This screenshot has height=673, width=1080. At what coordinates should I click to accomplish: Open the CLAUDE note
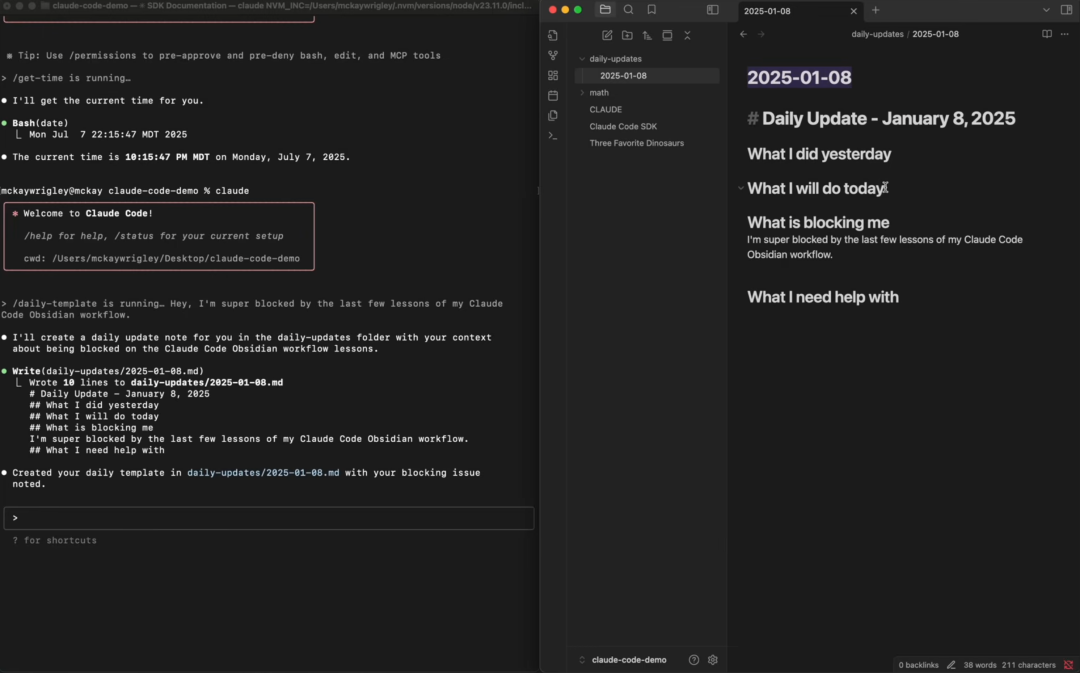pos(605,110)
